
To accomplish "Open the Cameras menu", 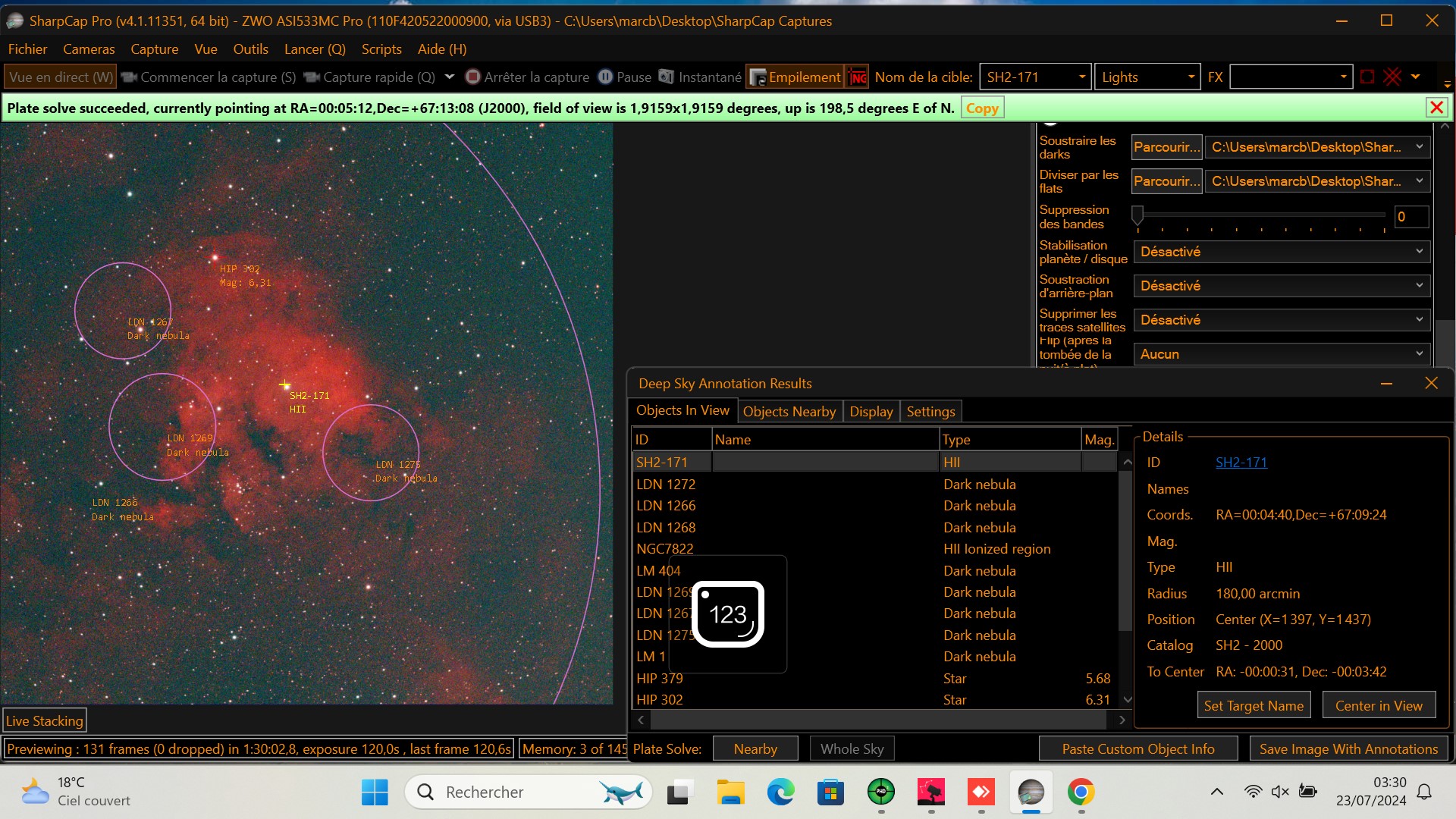I will click(x=89, y=49).
